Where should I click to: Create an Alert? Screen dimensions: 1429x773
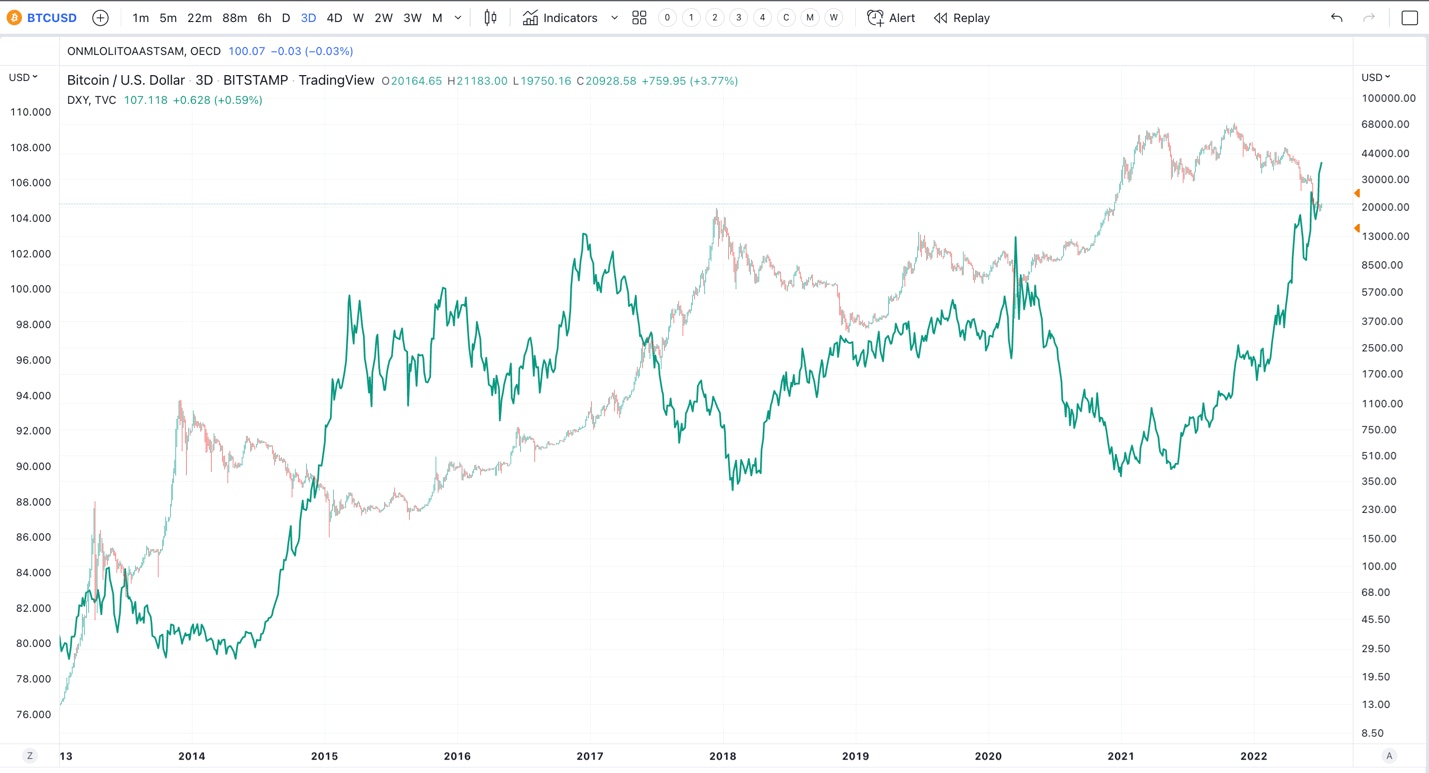[x=891, y=18]
